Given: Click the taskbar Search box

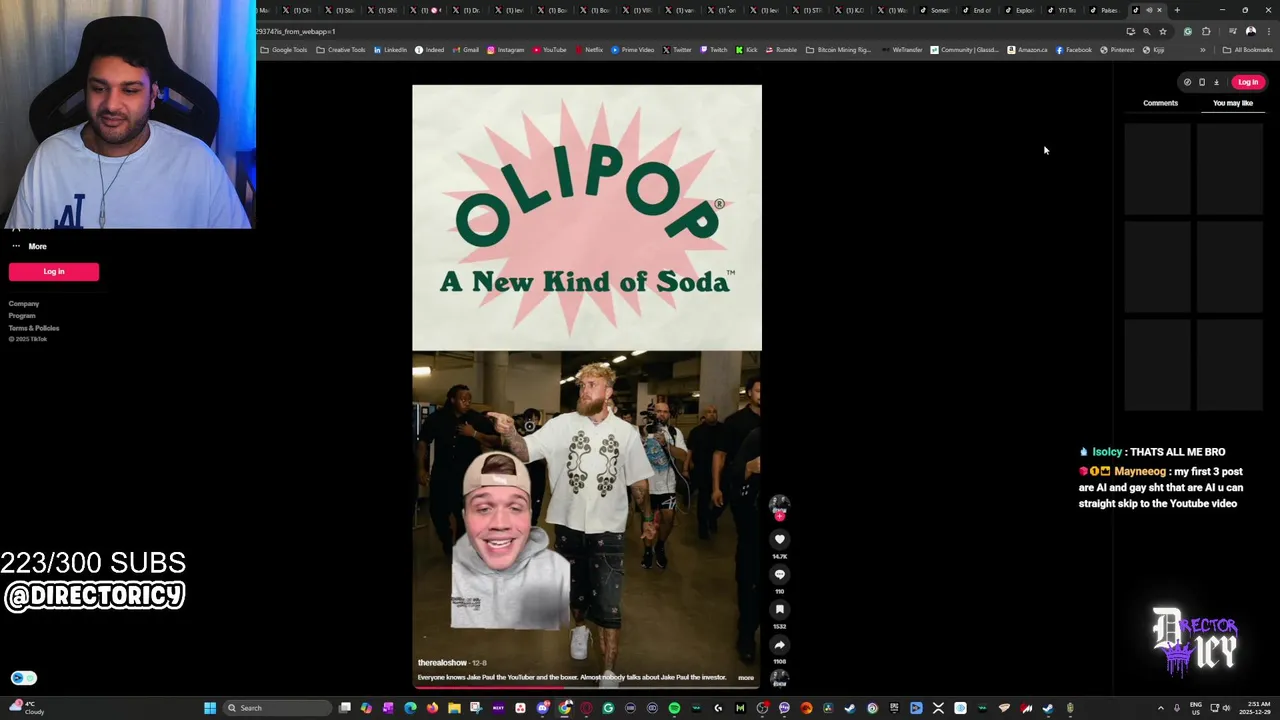Looking at the screenshot, I should 279,708.
